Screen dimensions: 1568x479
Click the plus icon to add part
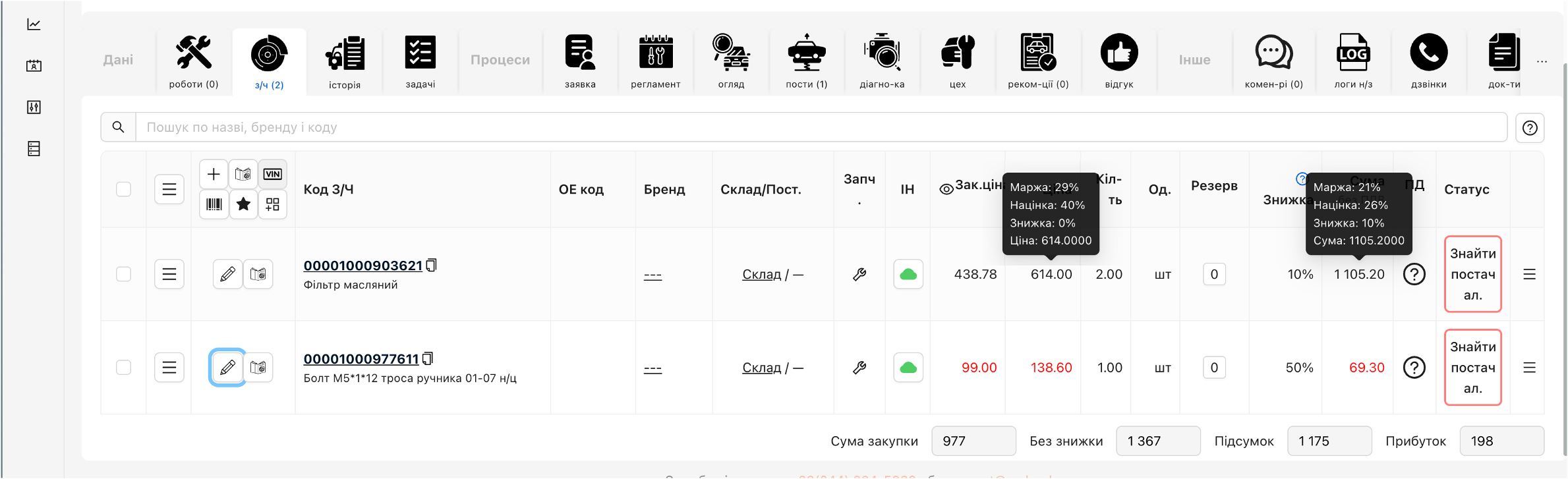tap(214, 174)
